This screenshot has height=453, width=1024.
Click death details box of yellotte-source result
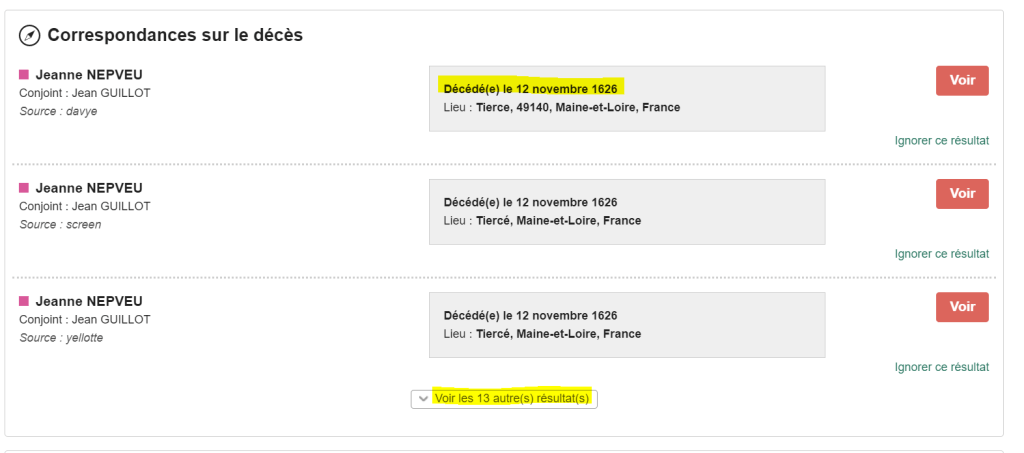point(626,324)
